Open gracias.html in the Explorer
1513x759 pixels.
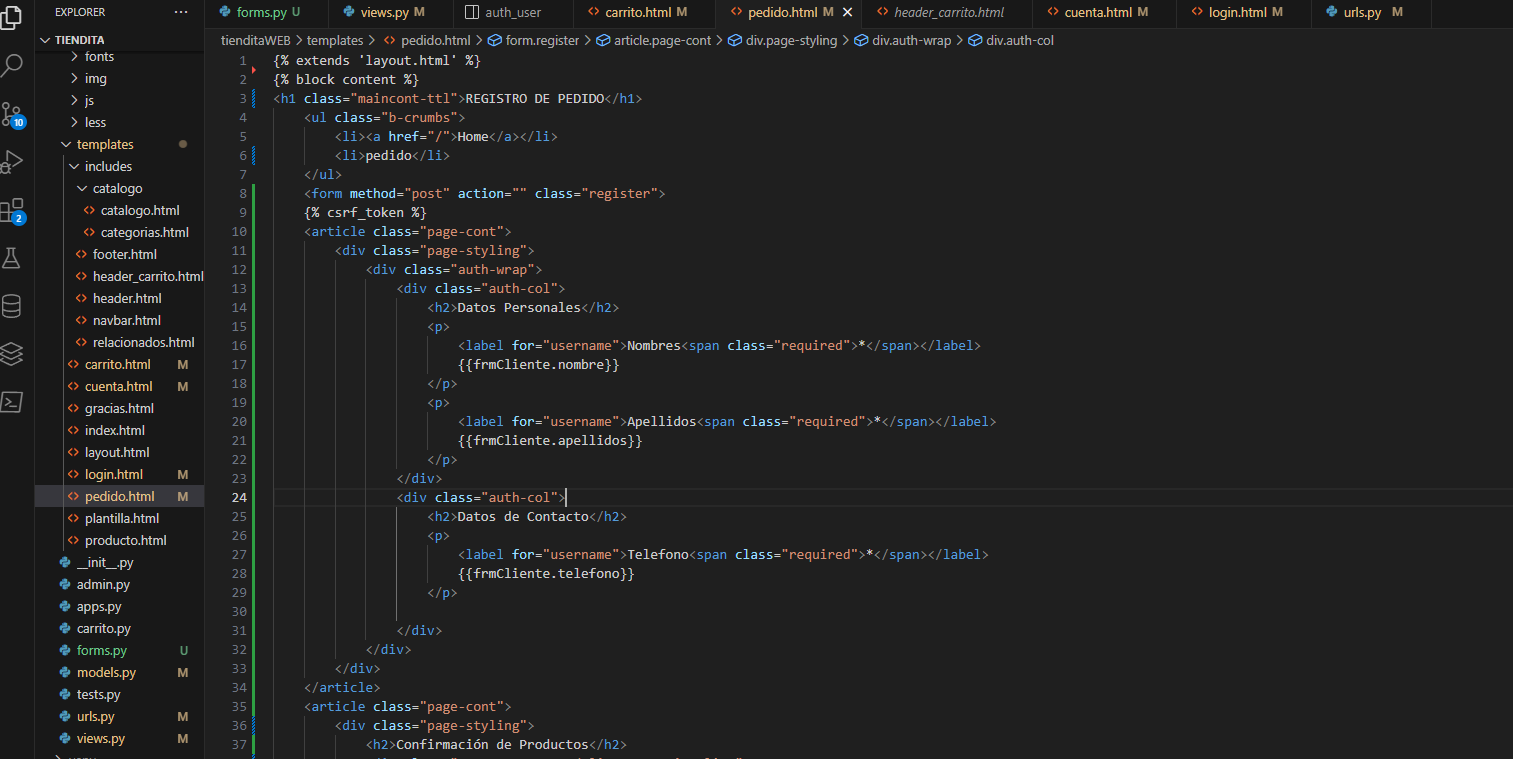click(x=119, y=408)
